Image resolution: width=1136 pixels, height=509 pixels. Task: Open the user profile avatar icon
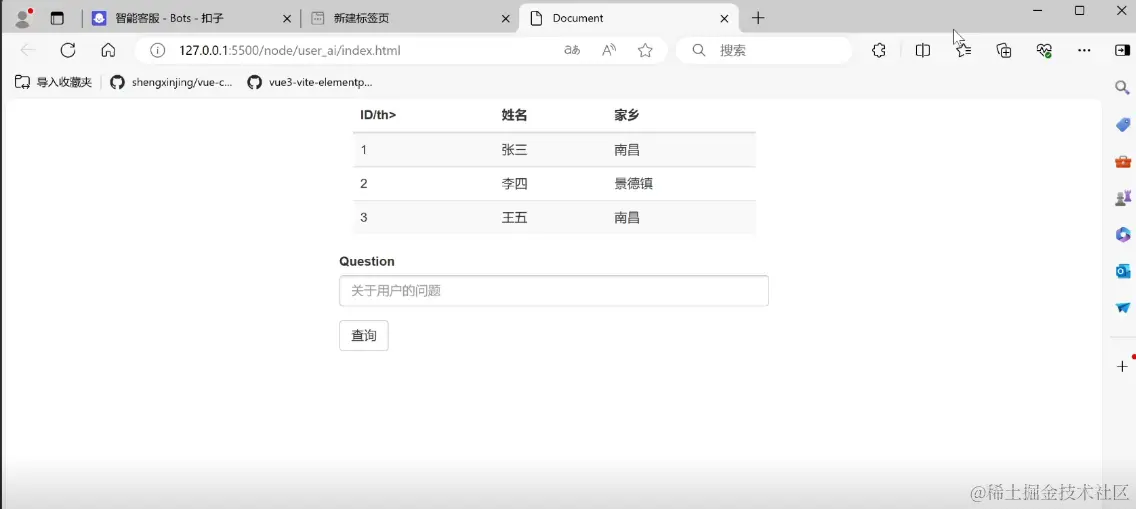(23, 18)
